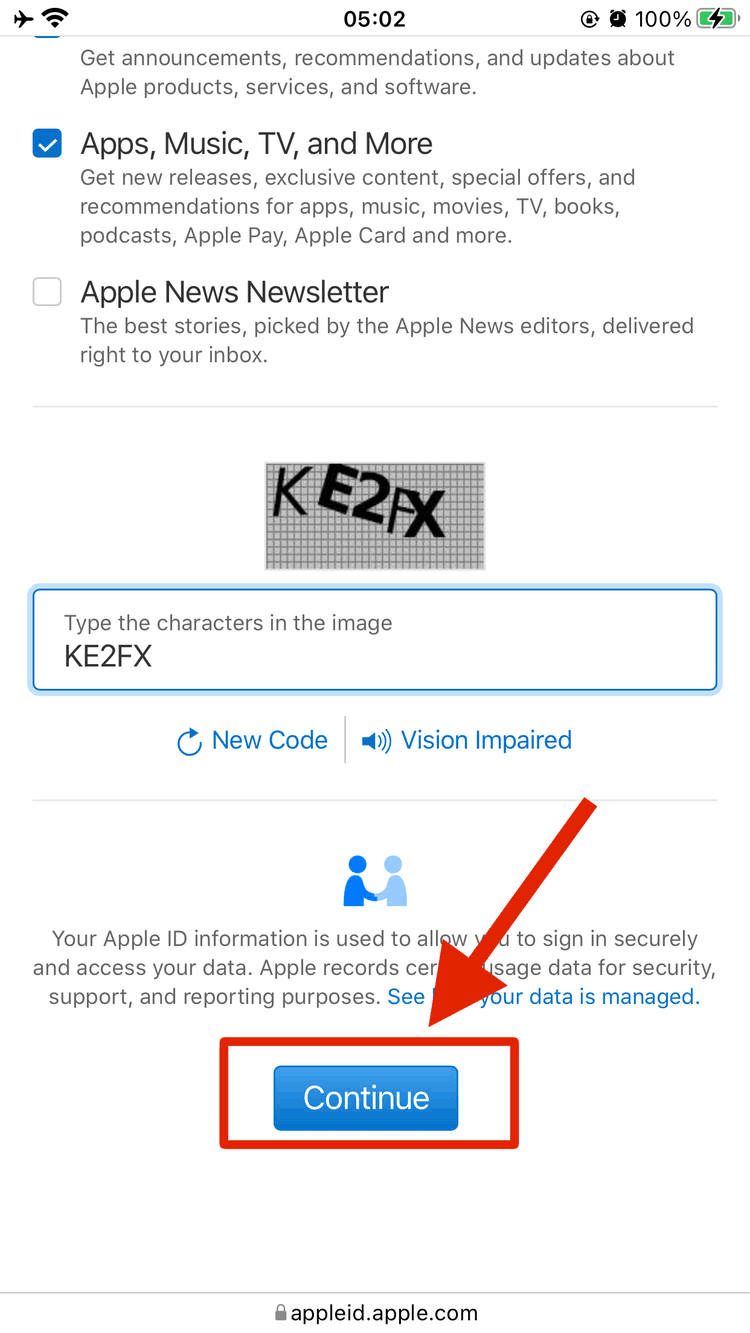750x1333 pixels.
Task: Click the blue Continue button
Action: coord(366,1098)
